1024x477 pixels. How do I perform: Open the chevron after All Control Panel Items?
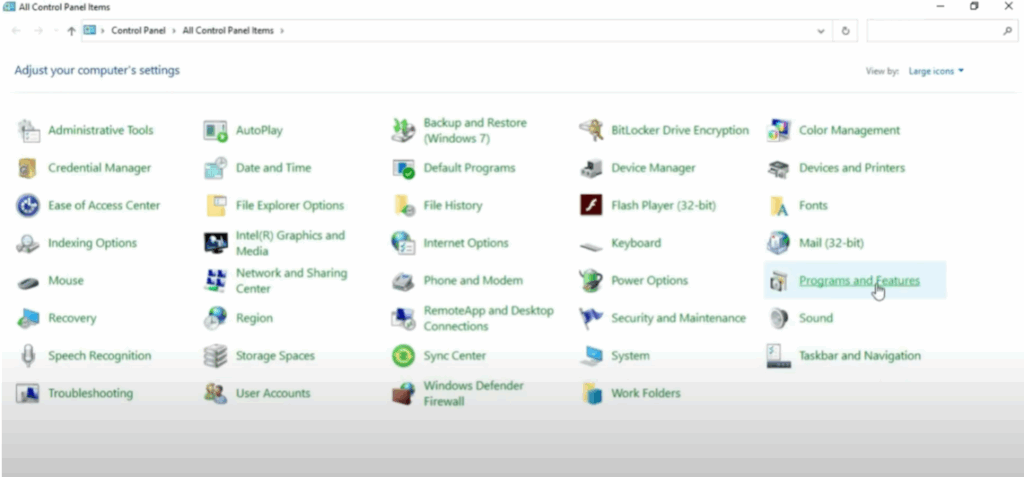(x=281, y=31)
